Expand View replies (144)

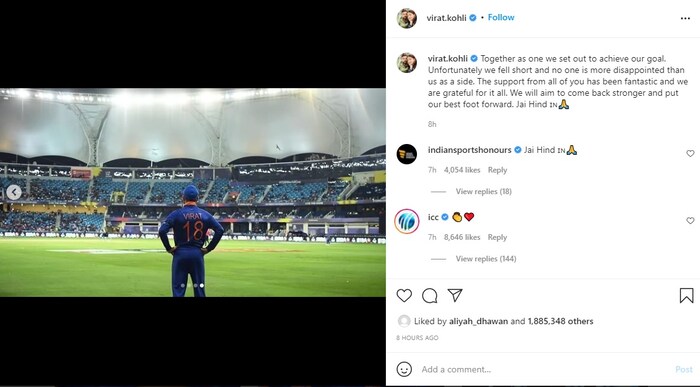pyautogui.click(x=486, y=259)
